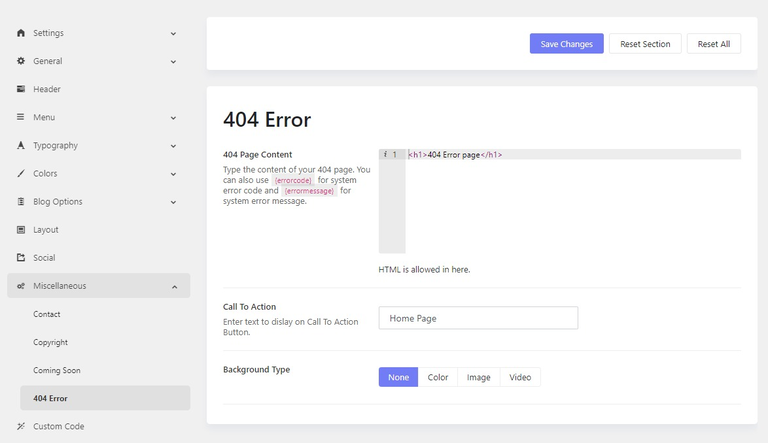Collapse the Miscellaneous section chevron
Image resolution: width=768 pixels, height=443 pixels.
coord(174,287)
